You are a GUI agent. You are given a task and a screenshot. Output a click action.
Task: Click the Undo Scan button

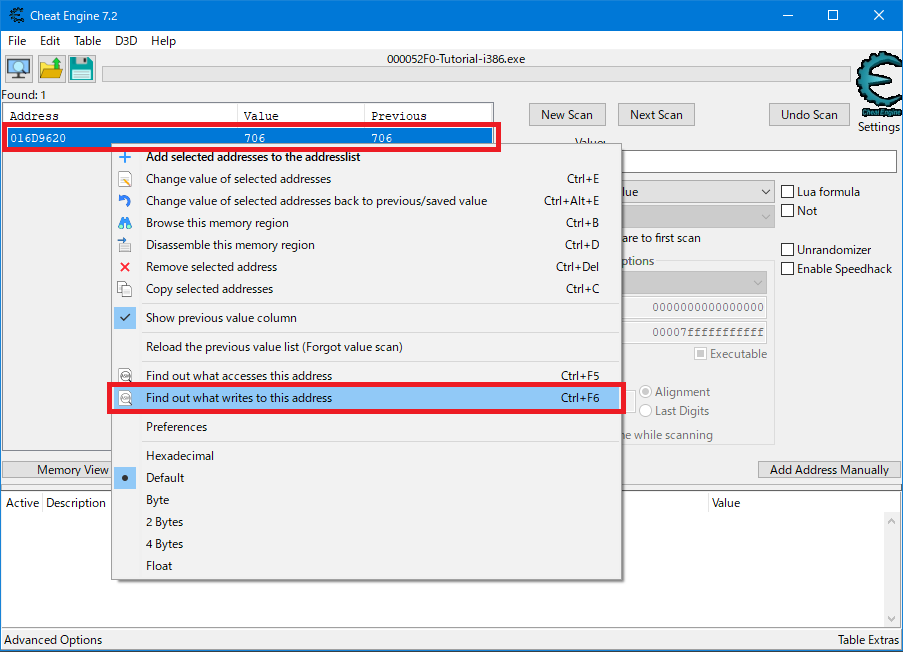809,115
